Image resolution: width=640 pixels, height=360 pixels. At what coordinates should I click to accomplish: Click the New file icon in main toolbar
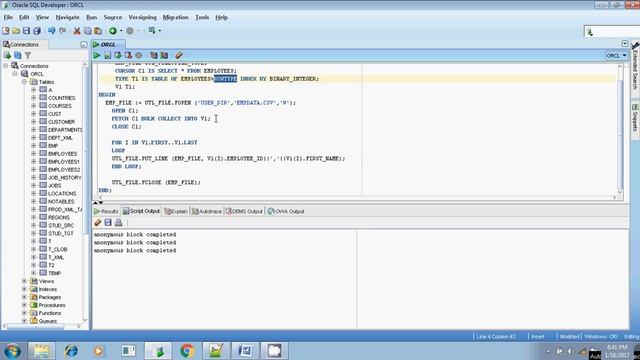pyautogui.click(x=6, y=31)
